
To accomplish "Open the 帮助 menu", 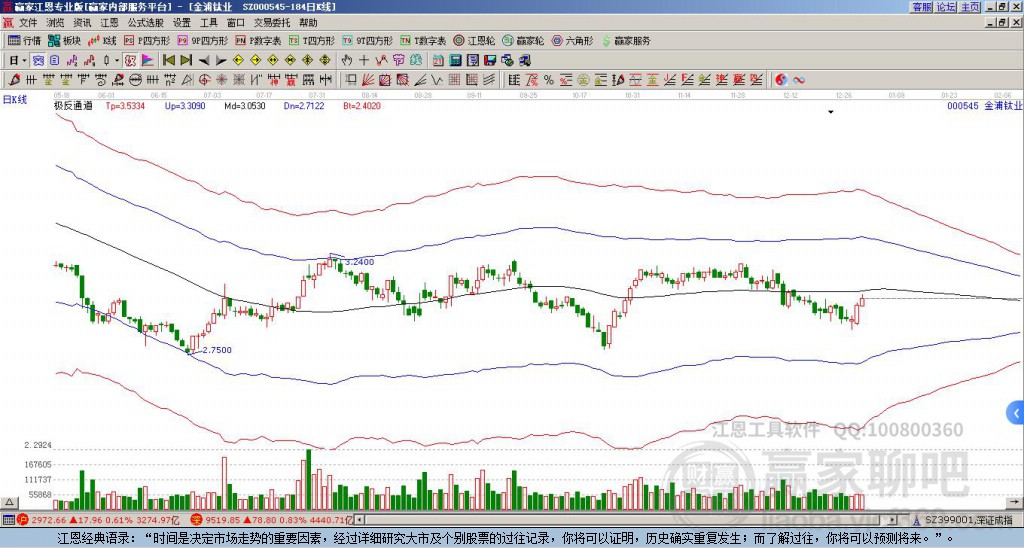I will (x=308, y=23).
